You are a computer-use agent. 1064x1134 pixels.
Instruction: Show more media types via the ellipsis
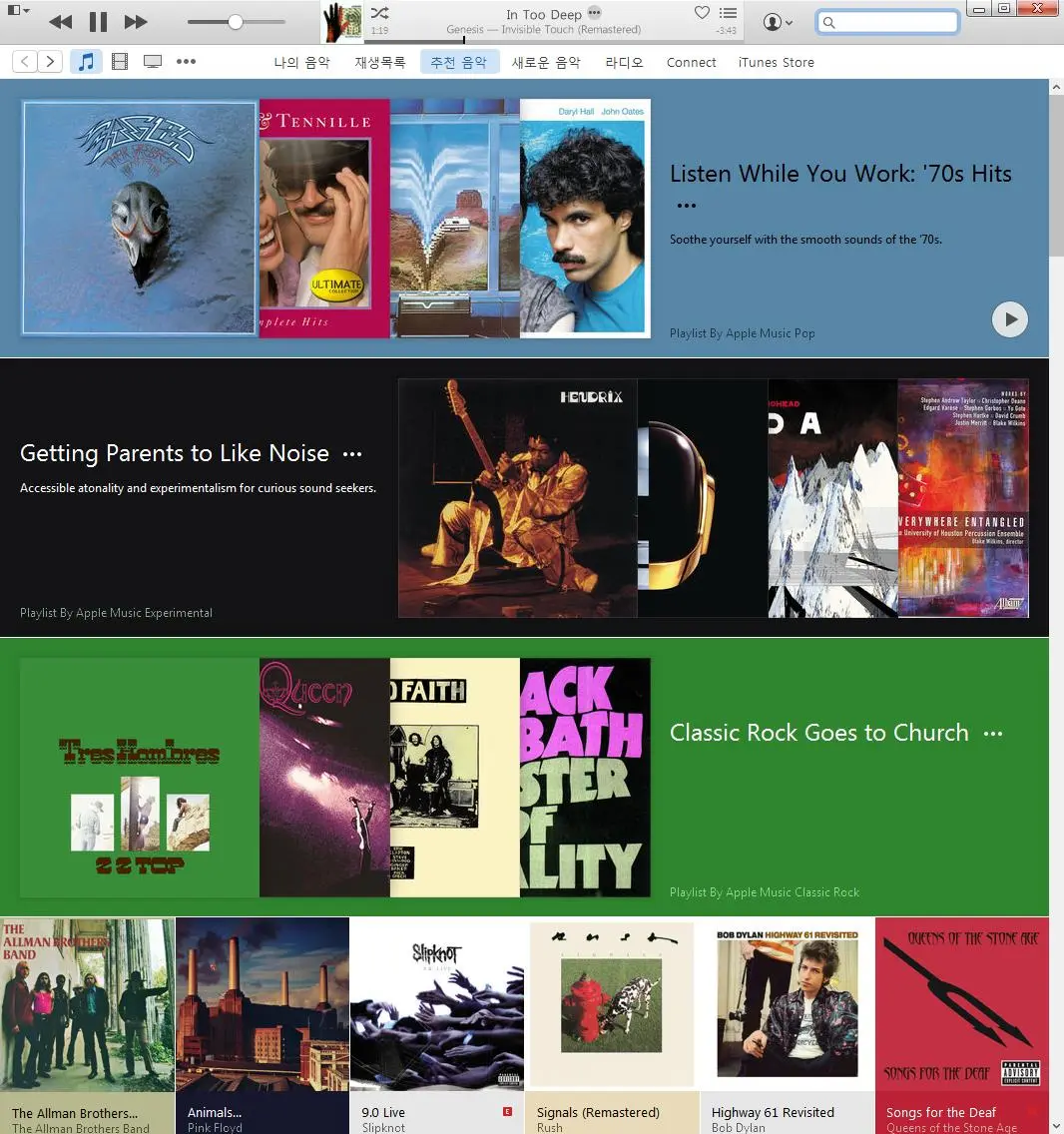[x=186, y=62]
